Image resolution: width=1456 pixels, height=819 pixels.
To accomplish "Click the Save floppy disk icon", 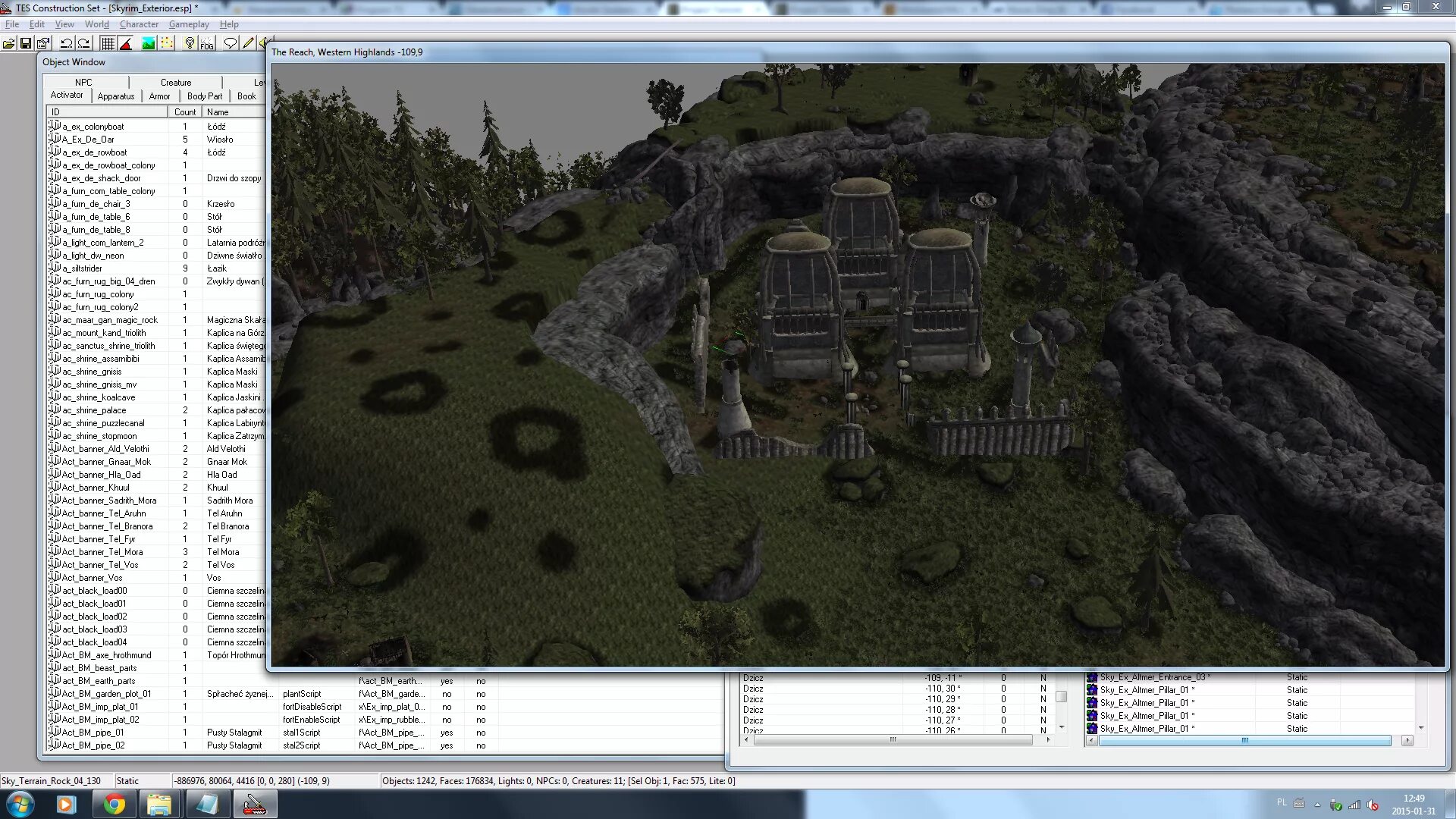I will 26,43.
